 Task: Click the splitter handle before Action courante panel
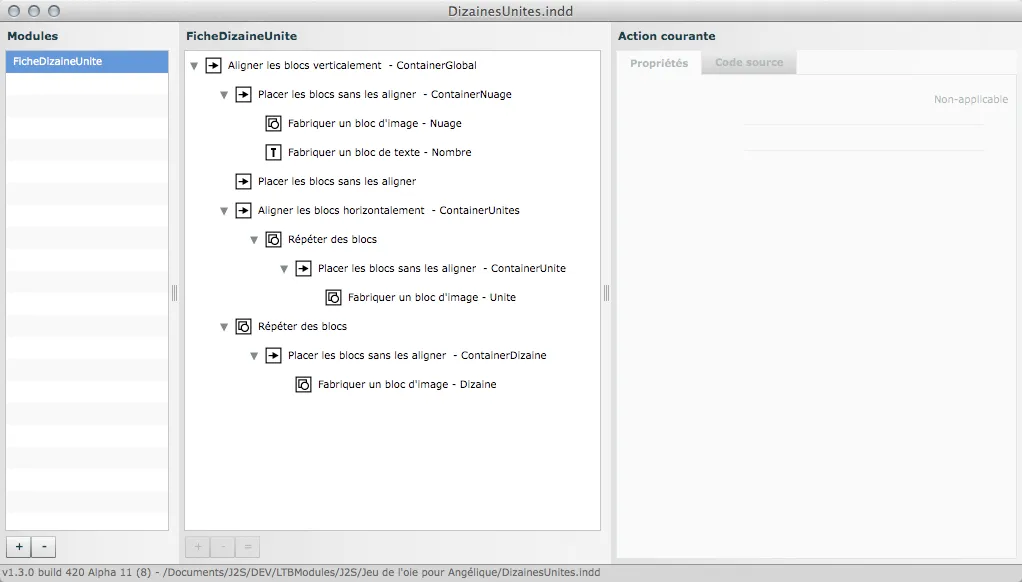(606, 293)
